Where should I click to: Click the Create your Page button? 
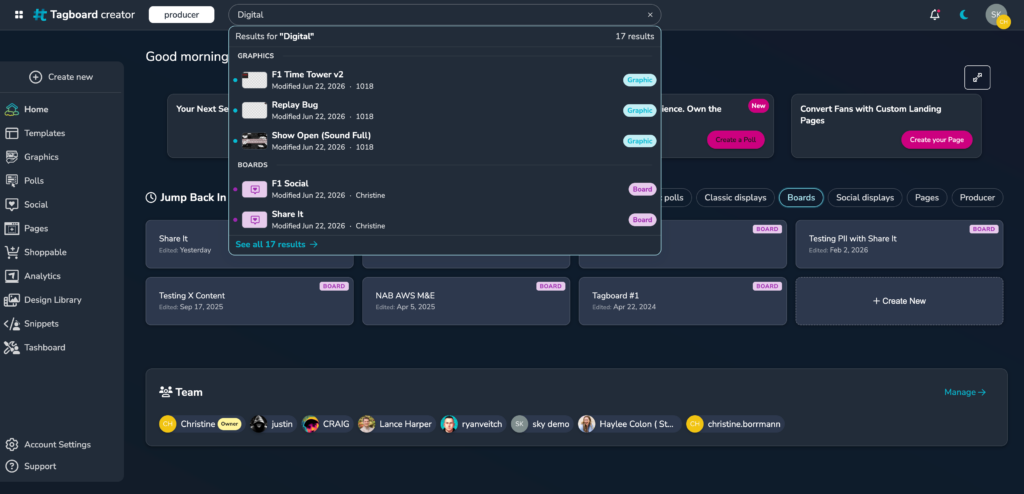point(936,140)
